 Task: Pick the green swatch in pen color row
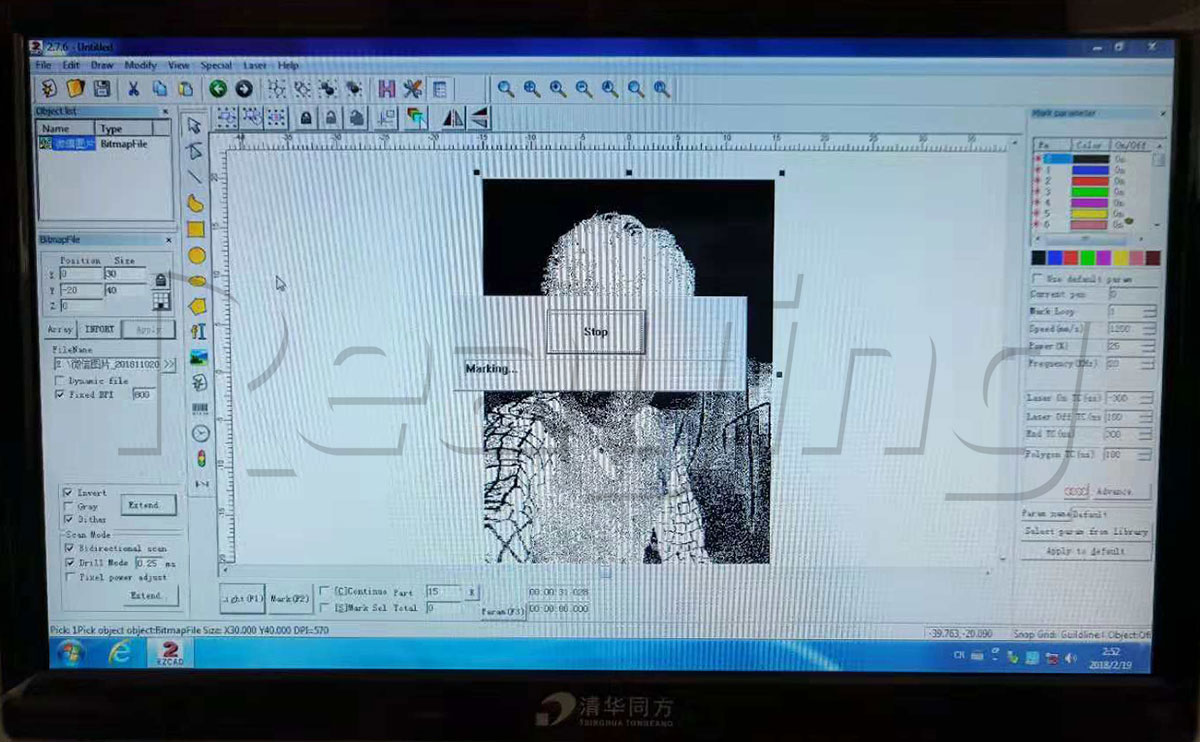click(x=1087, y=258)
